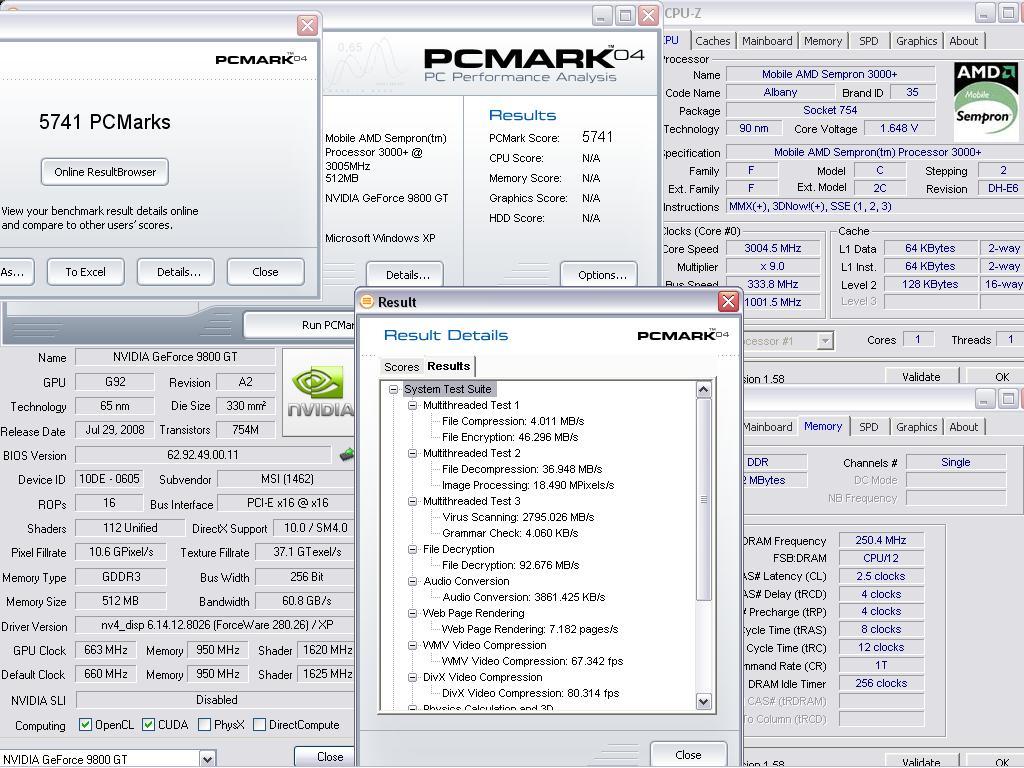Click the Online ResultBrowser button

104,172
